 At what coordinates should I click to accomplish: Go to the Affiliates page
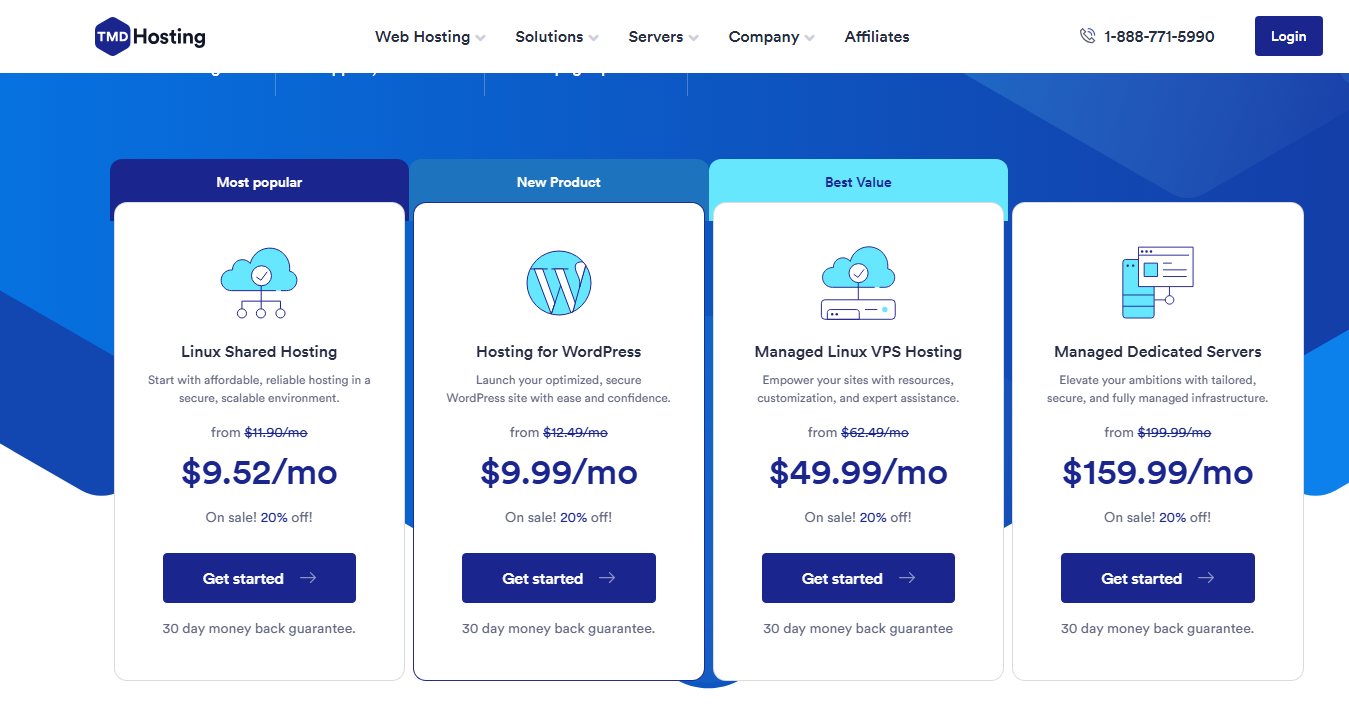[x=877, y=36]
